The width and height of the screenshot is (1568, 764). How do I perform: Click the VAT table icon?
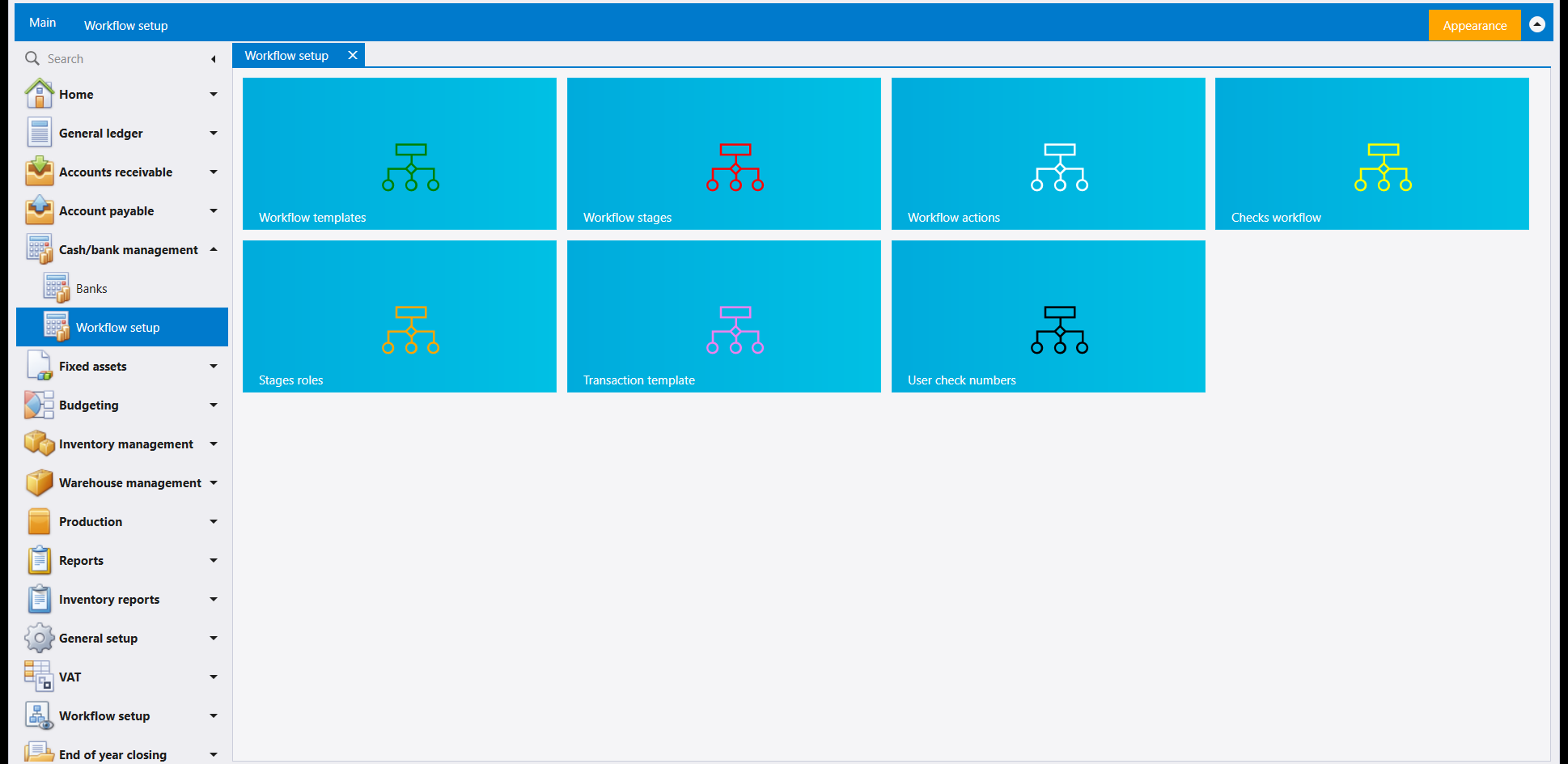pyautogui.click(x=39, y=677)
